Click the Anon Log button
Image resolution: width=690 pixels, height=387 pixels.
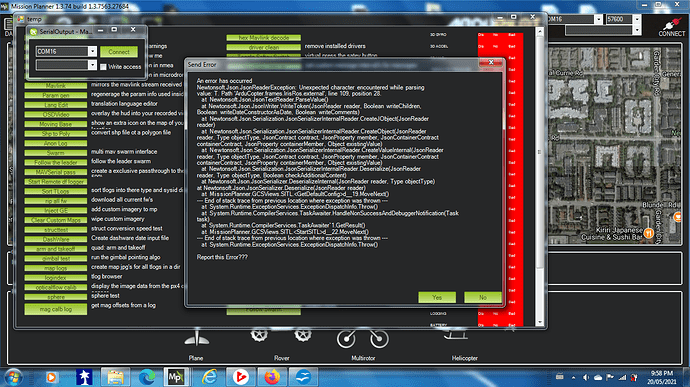point(56,144)
